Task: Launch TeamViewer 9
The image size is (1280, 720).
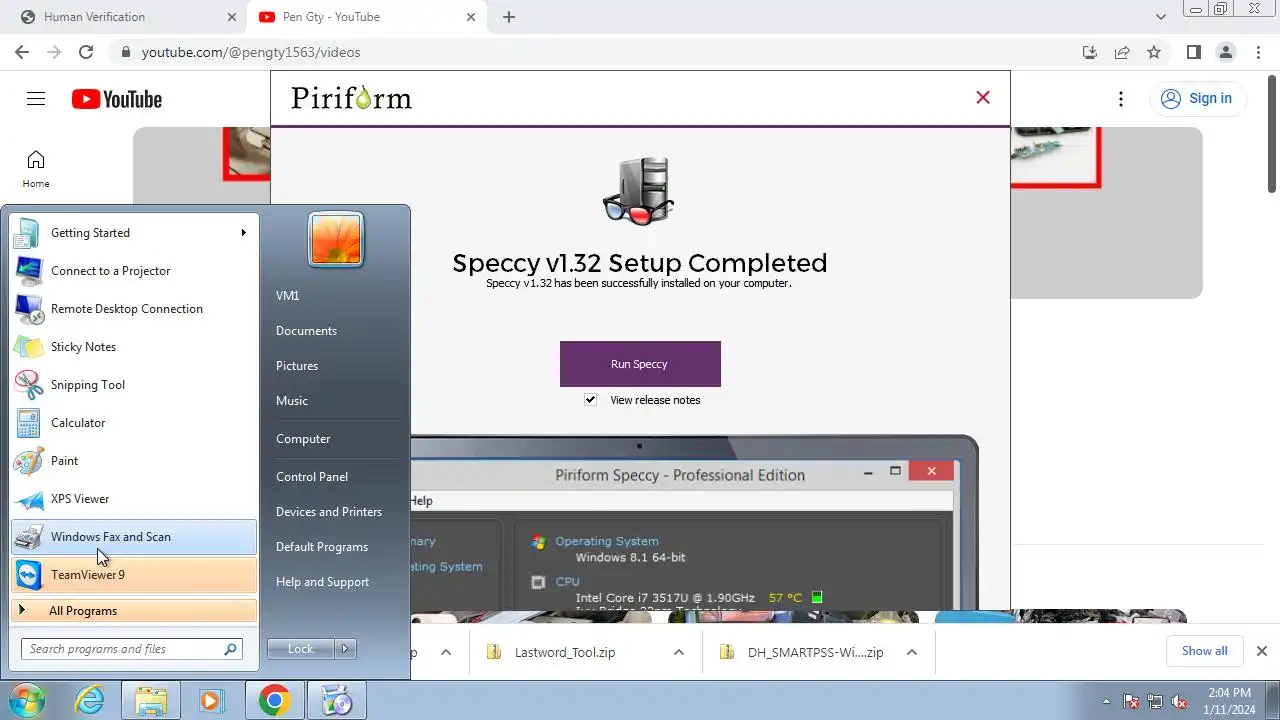Action: (x=134, y=575)
